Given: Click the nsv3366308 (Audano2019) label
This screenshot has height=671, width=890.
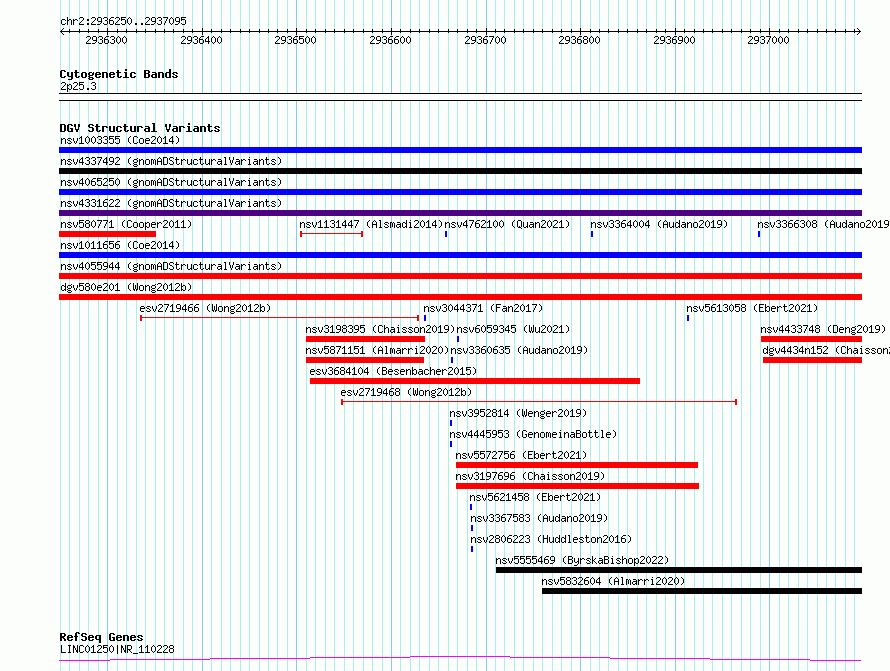Looking at the screenshot, I should click(824, 224).
